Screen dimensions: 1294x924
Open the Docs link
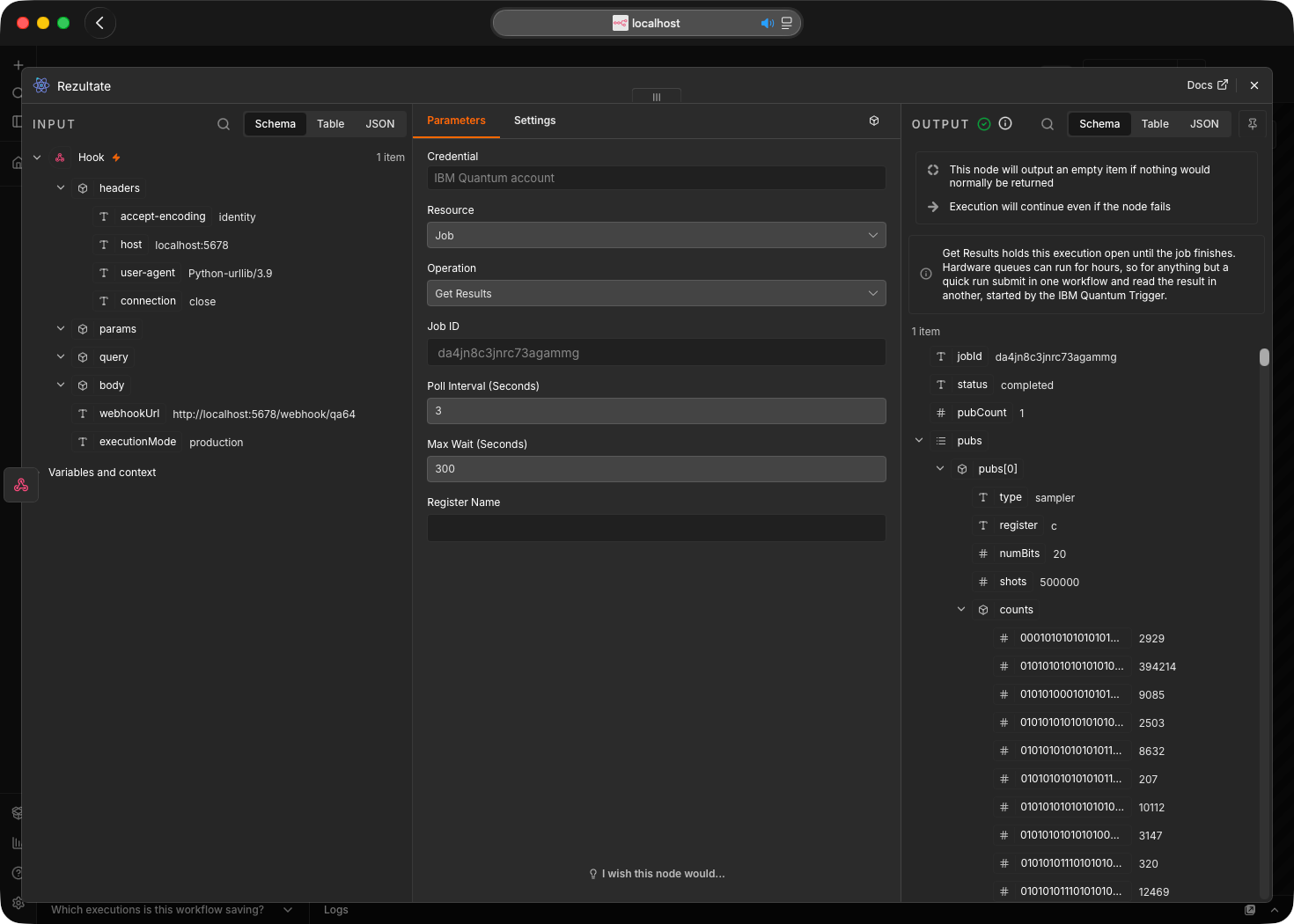(x=1207, y=85)
